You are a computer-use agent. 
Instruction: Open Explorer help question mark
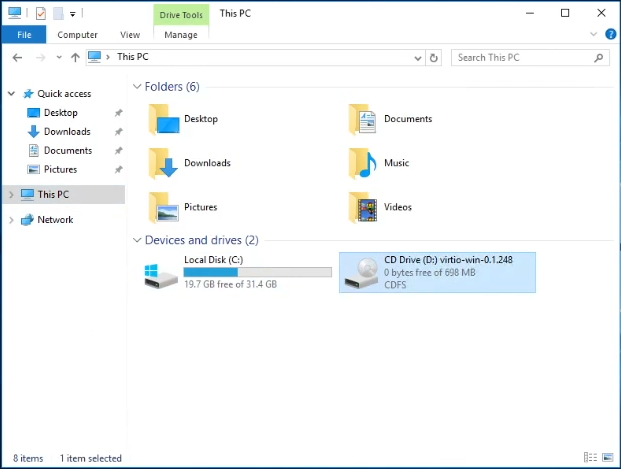[610, 34]
